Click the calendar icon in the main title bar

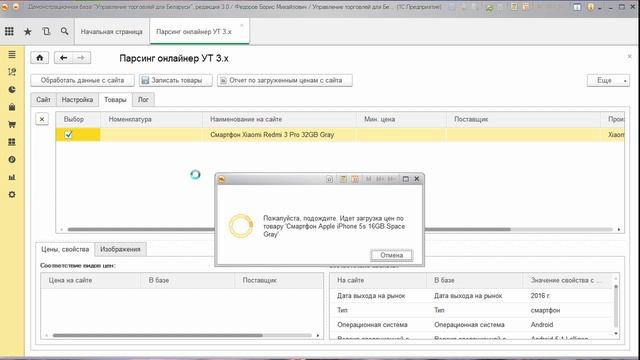pyautogui.click(x=526, y=7)
